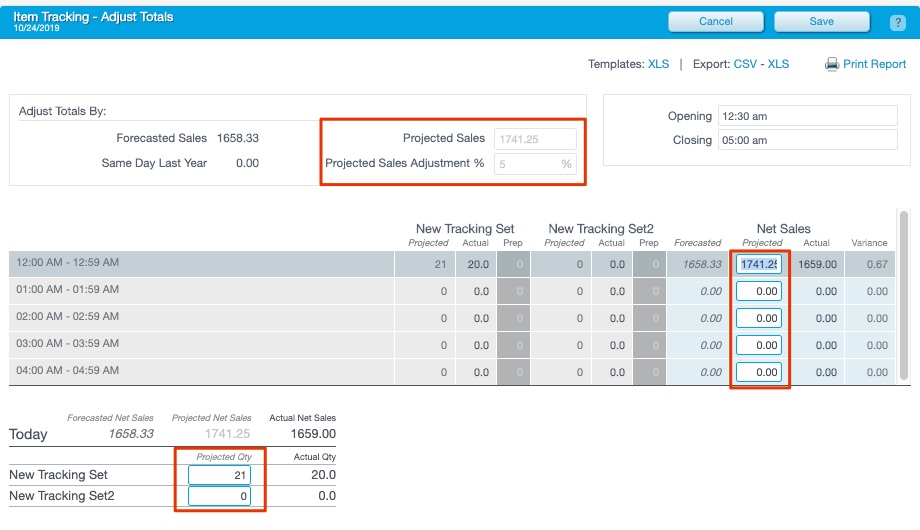Click the Today label in summary
The height and width of the screenshot is (530, 920).
[x=28, y=434]
